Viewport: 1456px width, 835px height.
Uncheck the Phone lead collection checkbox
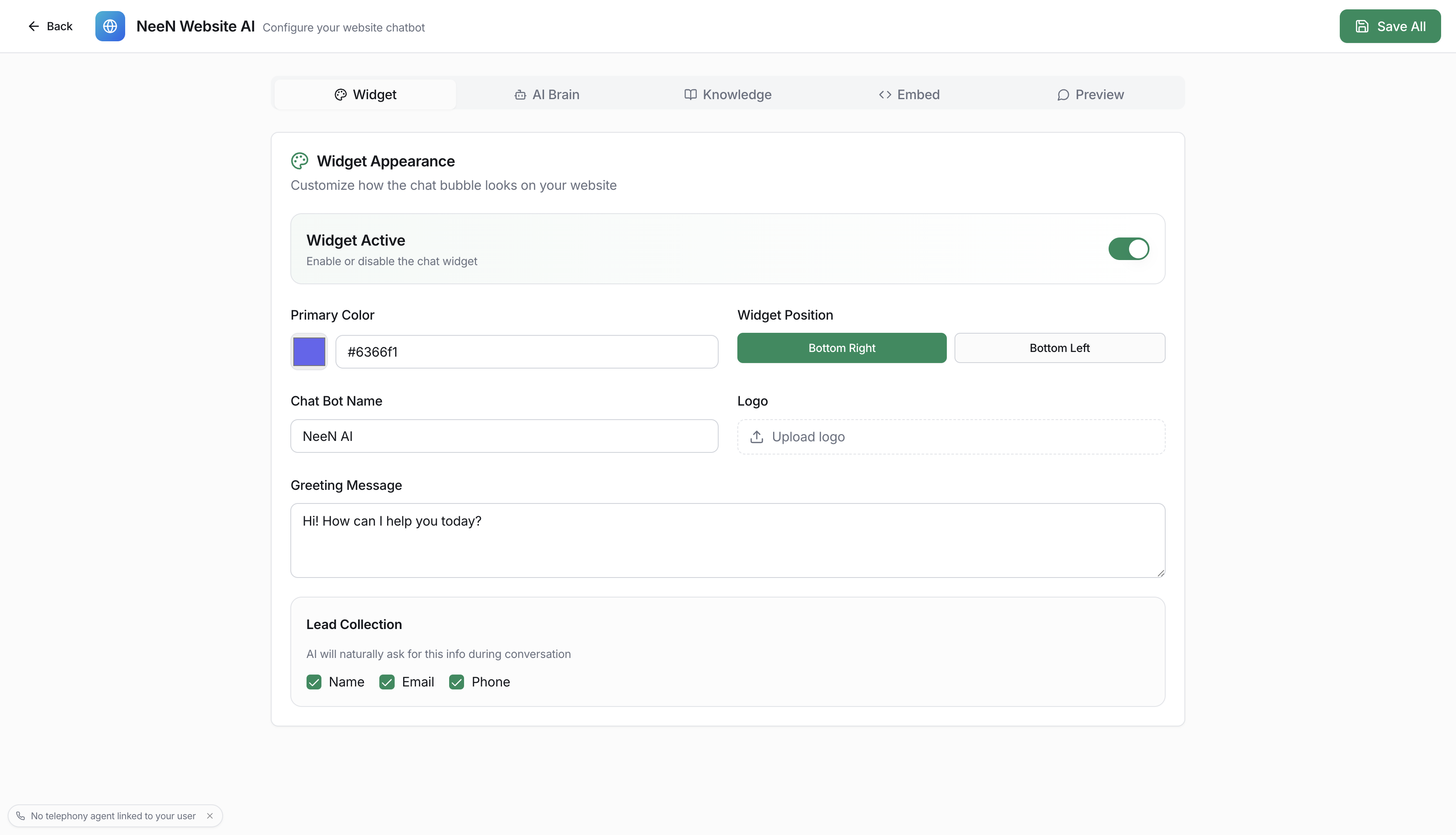click(x=457, y=682)
